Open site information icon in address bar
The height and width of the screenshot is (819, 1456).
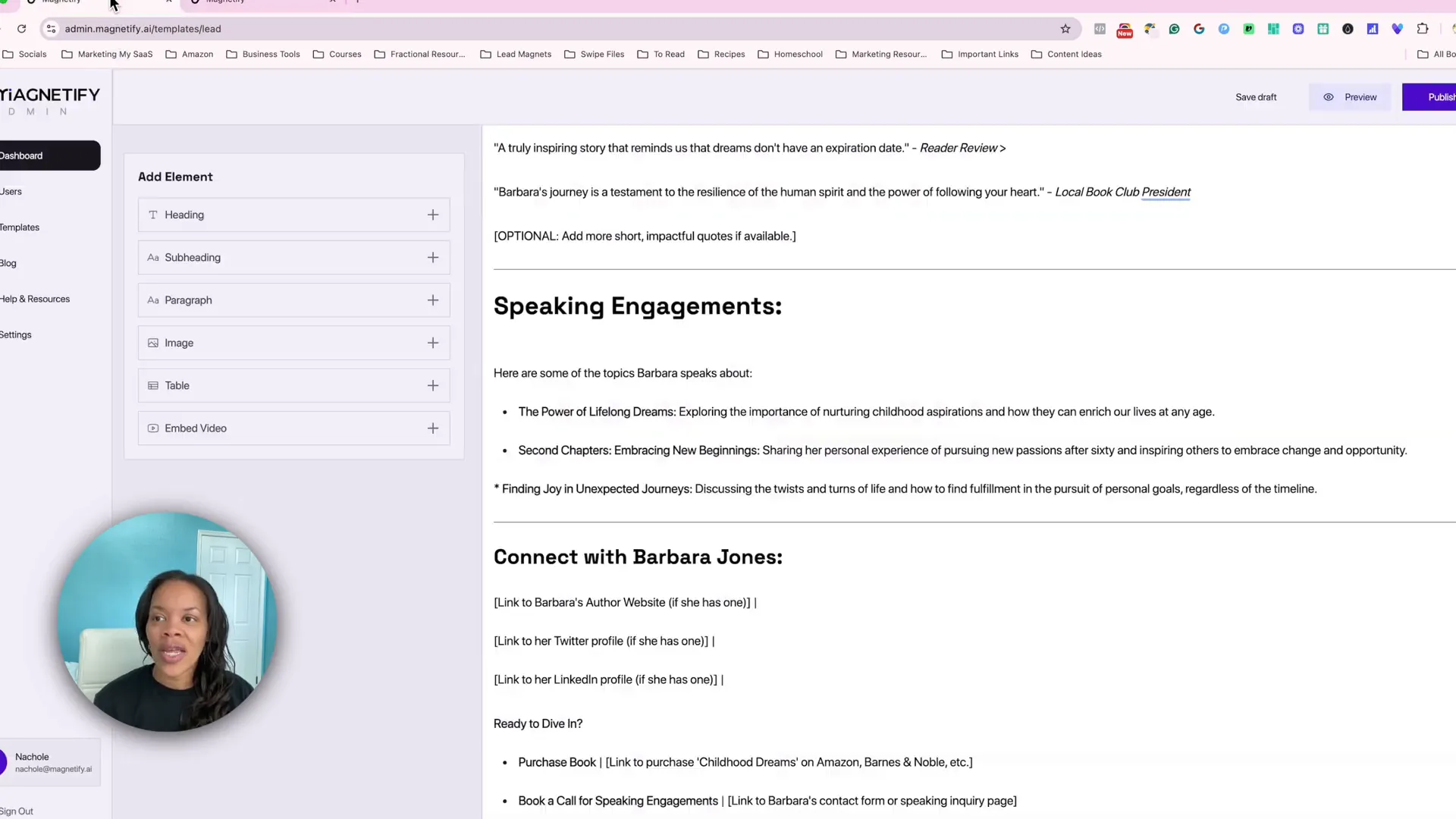click(51, 29)
